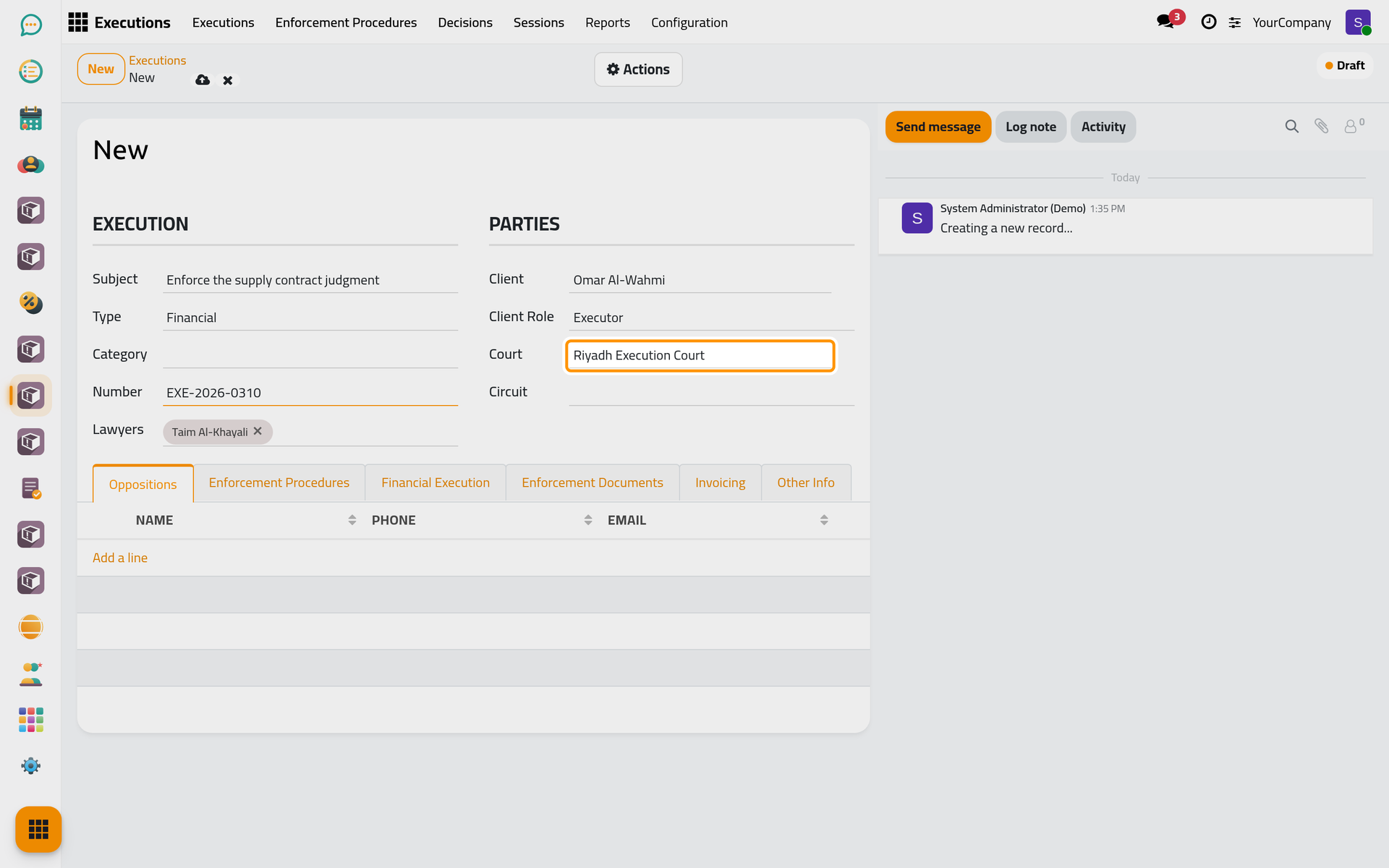Click the Send message button

tap(938, 127)
